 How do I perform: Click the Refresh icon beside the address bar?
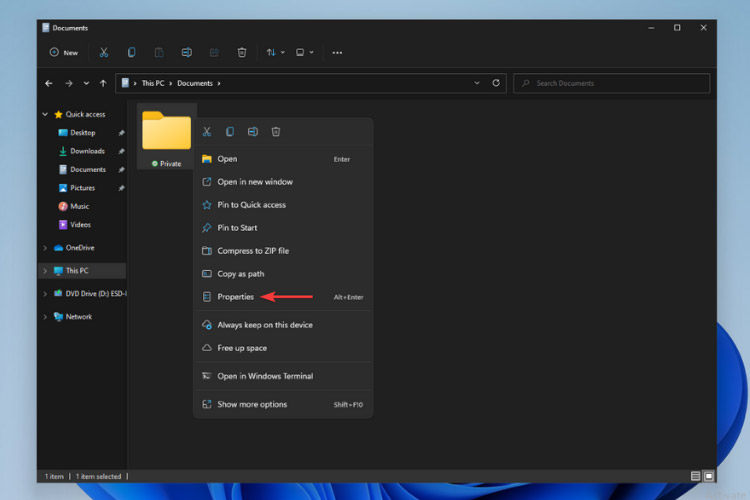click(496, 83)
